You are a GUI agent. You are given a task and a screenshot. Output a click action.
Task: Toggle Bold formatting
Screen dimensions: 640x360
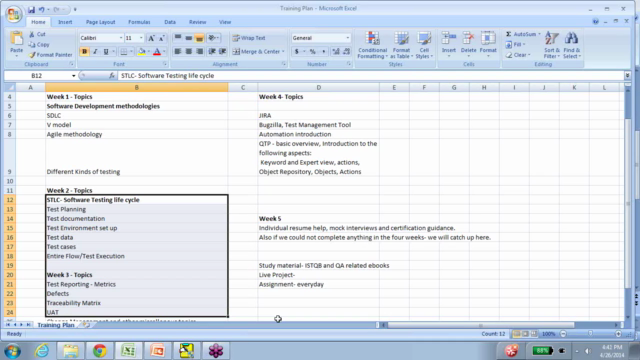pyautogui.click(x=84, y=51)
